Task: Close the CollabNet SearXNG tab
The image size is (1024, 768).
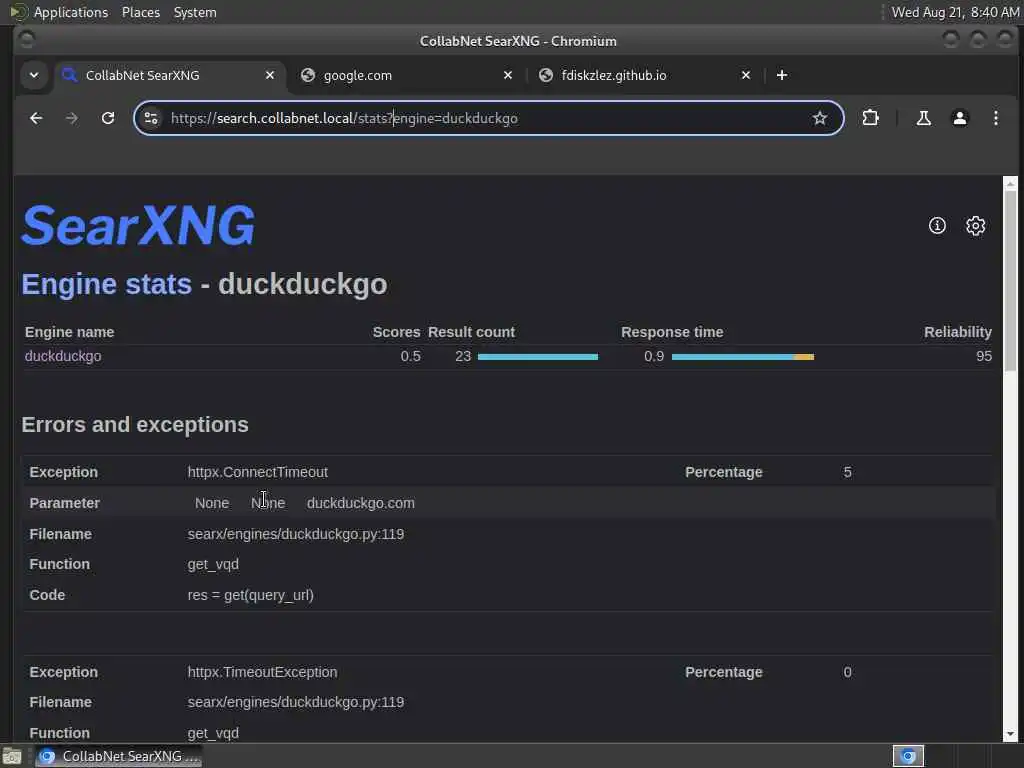Action: coord(270,75)
